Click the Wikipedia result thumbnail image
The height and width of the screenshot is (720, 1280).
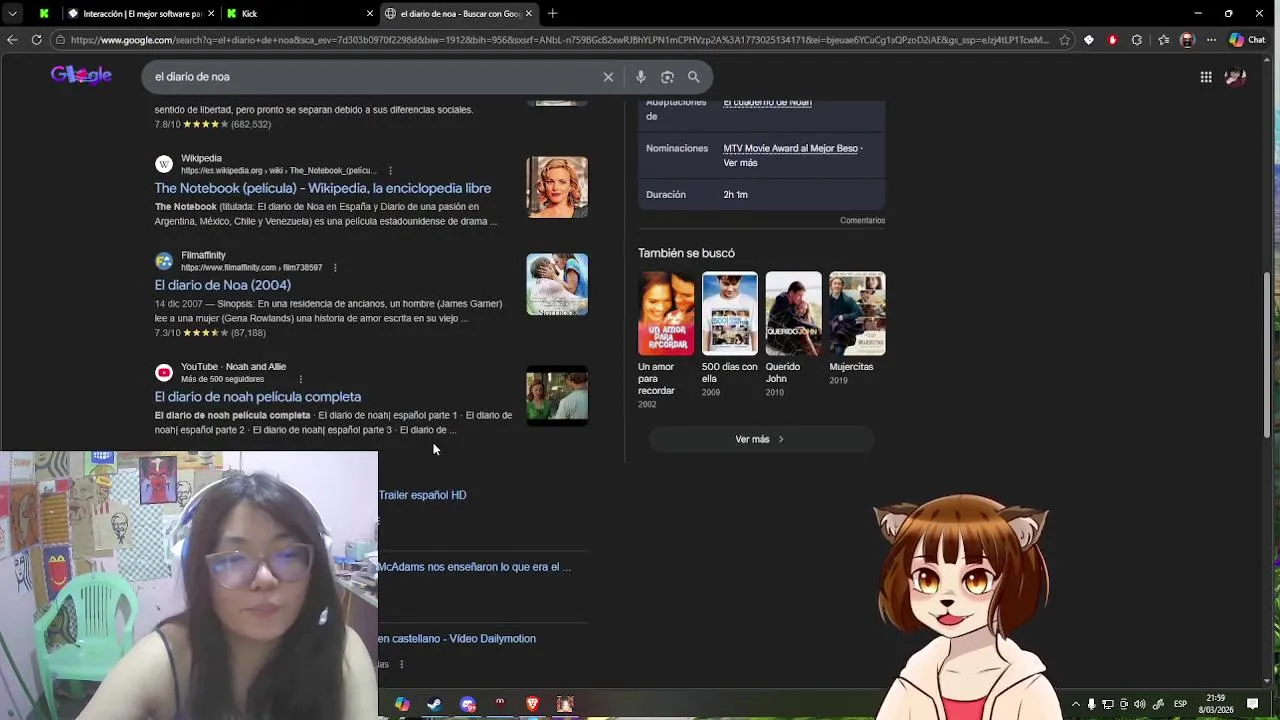tap(557, 187)
